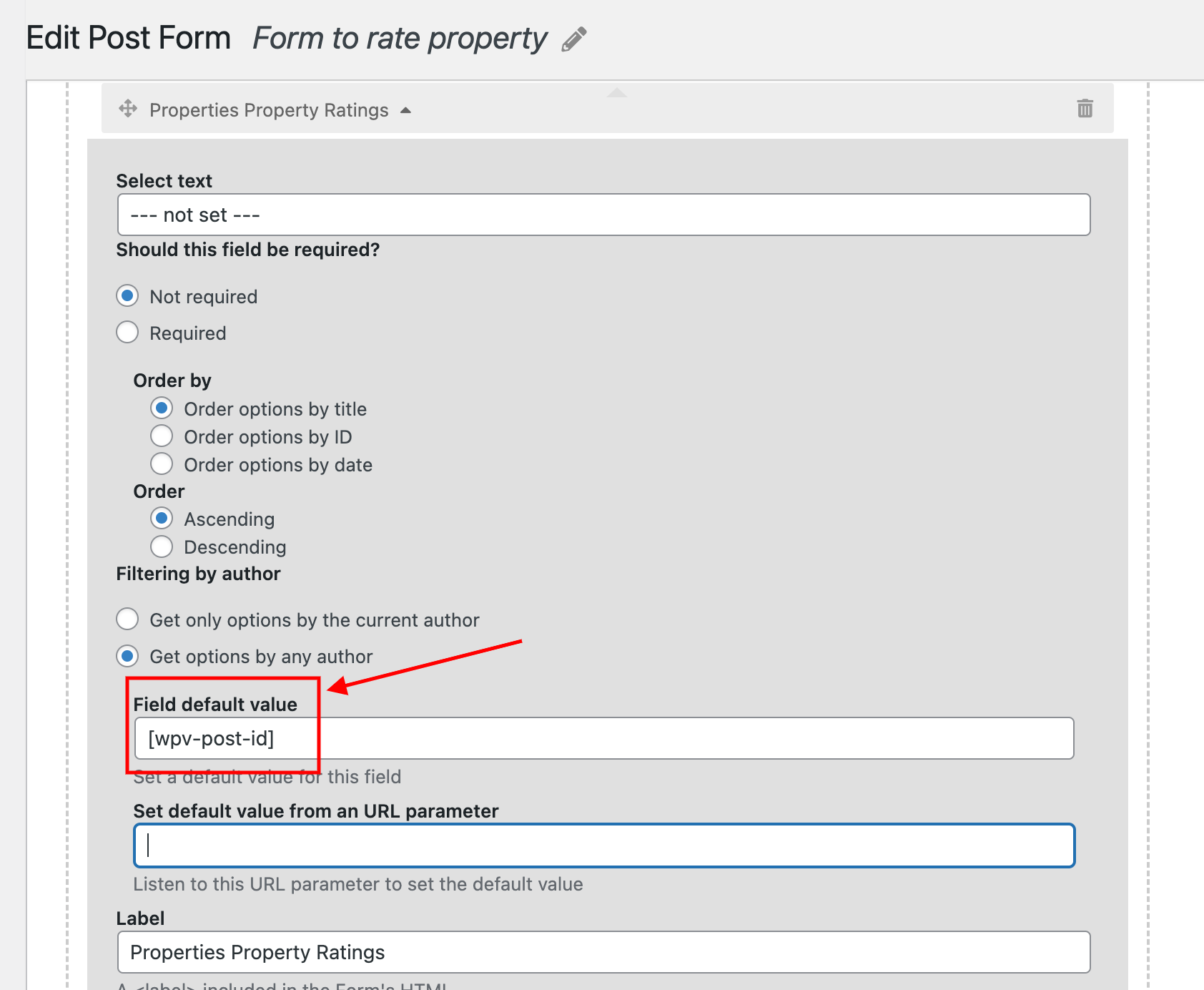Click the Field default value input
This screenshot has height=990, width=1204.
[x=603, y=738]
